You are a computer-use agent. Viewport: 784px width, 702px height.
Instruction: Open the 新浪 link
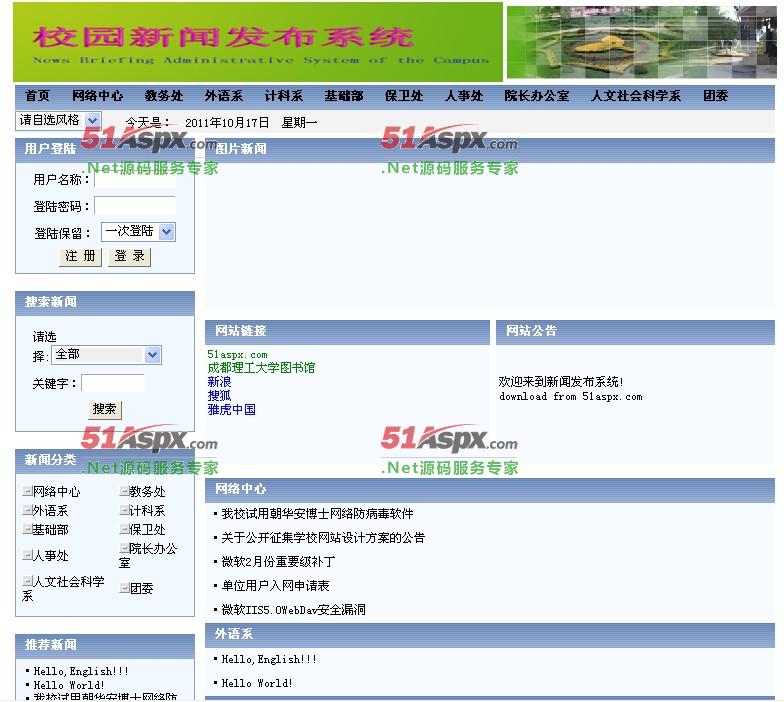(220, 382)
